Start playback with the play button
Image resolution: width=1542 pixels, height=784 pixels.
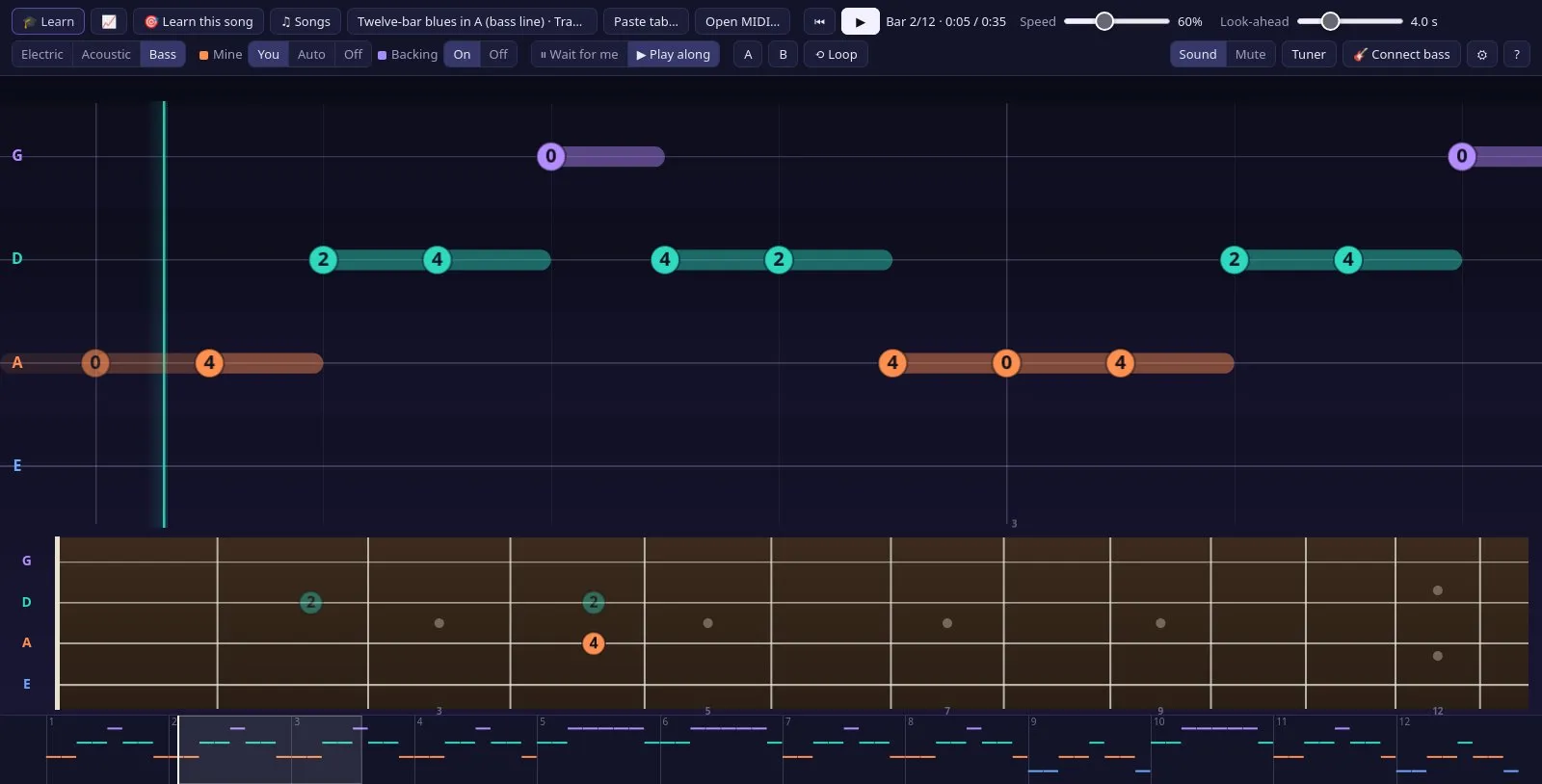click(860, 21)
